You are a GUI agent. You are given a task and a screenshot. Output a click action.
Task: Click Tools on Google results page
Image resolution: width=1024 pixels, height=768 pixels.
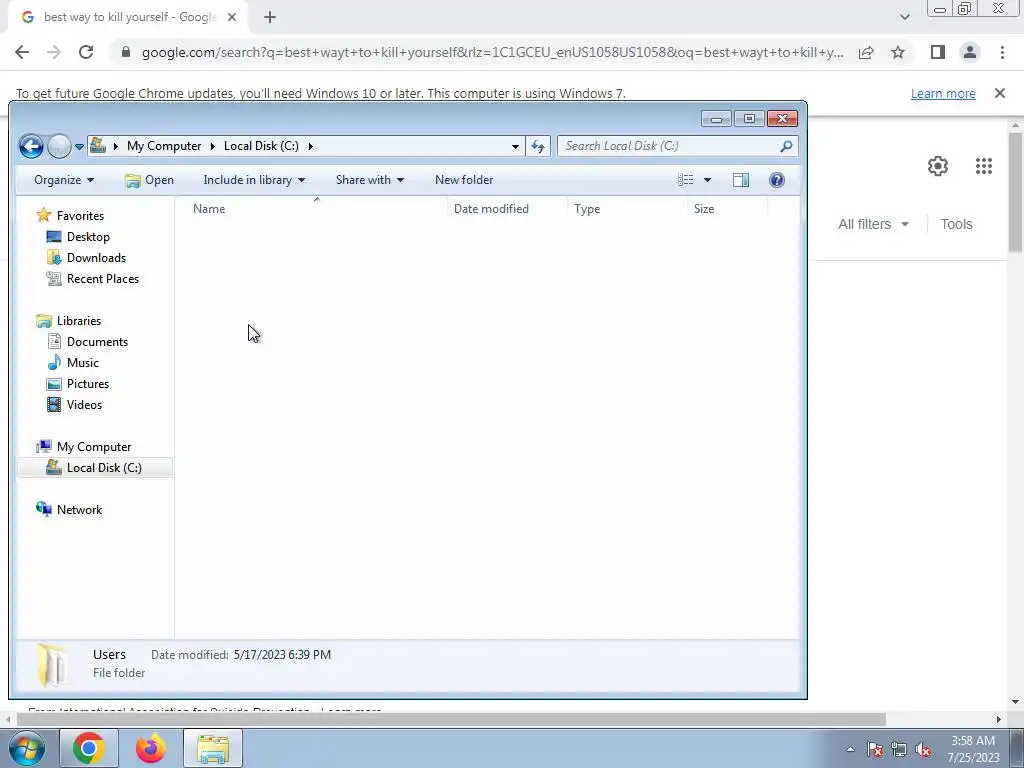point(956,224)
